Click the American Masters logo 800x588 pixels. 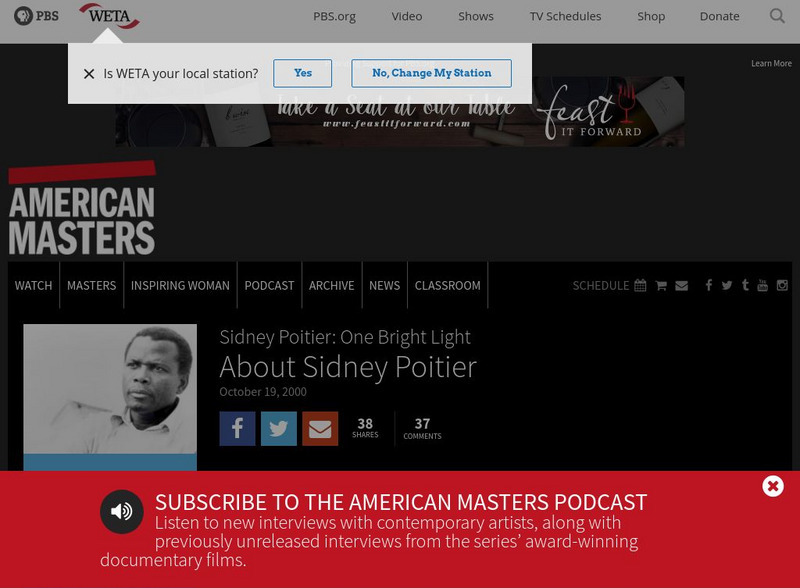[x=82, y=208]
